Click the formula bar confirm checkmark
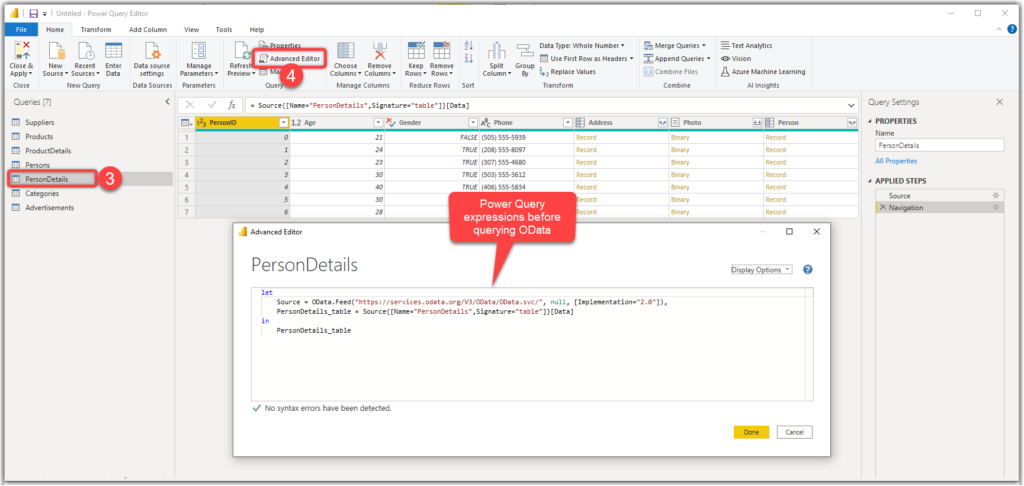Viewport: 1024px width, 486px height. point(212,105)
